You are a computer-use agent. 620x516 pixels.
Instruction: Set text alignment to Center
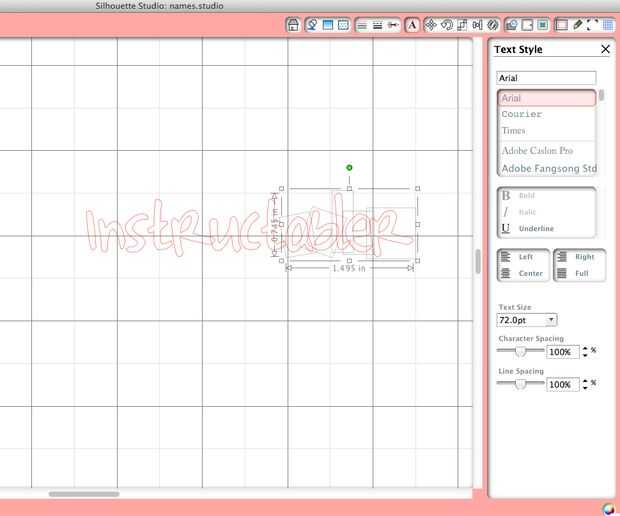tap(522, 273)
